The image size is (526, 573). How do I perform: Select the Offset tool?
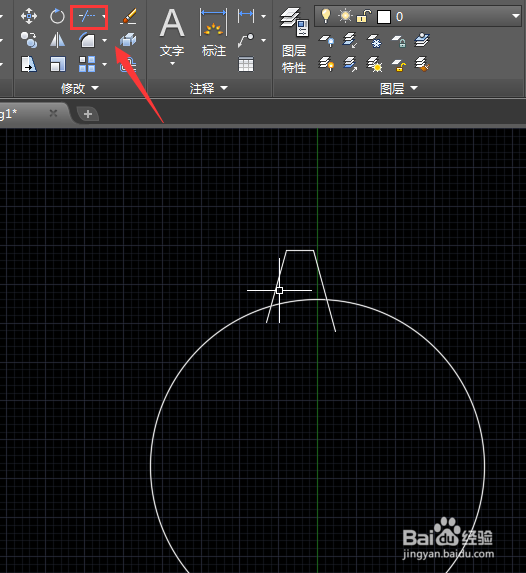[128, 65]
